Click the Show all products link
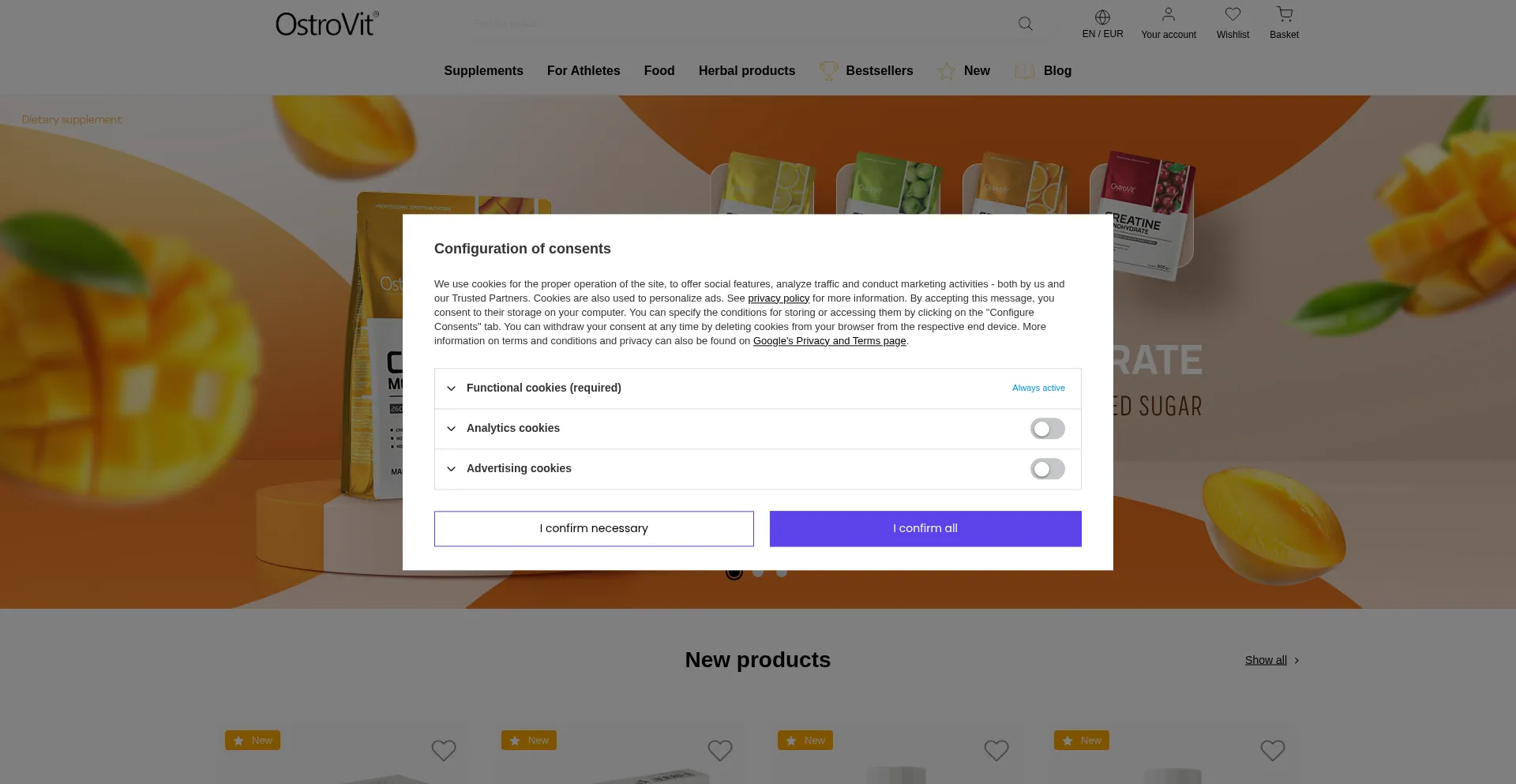The height and width of the screenshot is (784, 1516). 1265,660
